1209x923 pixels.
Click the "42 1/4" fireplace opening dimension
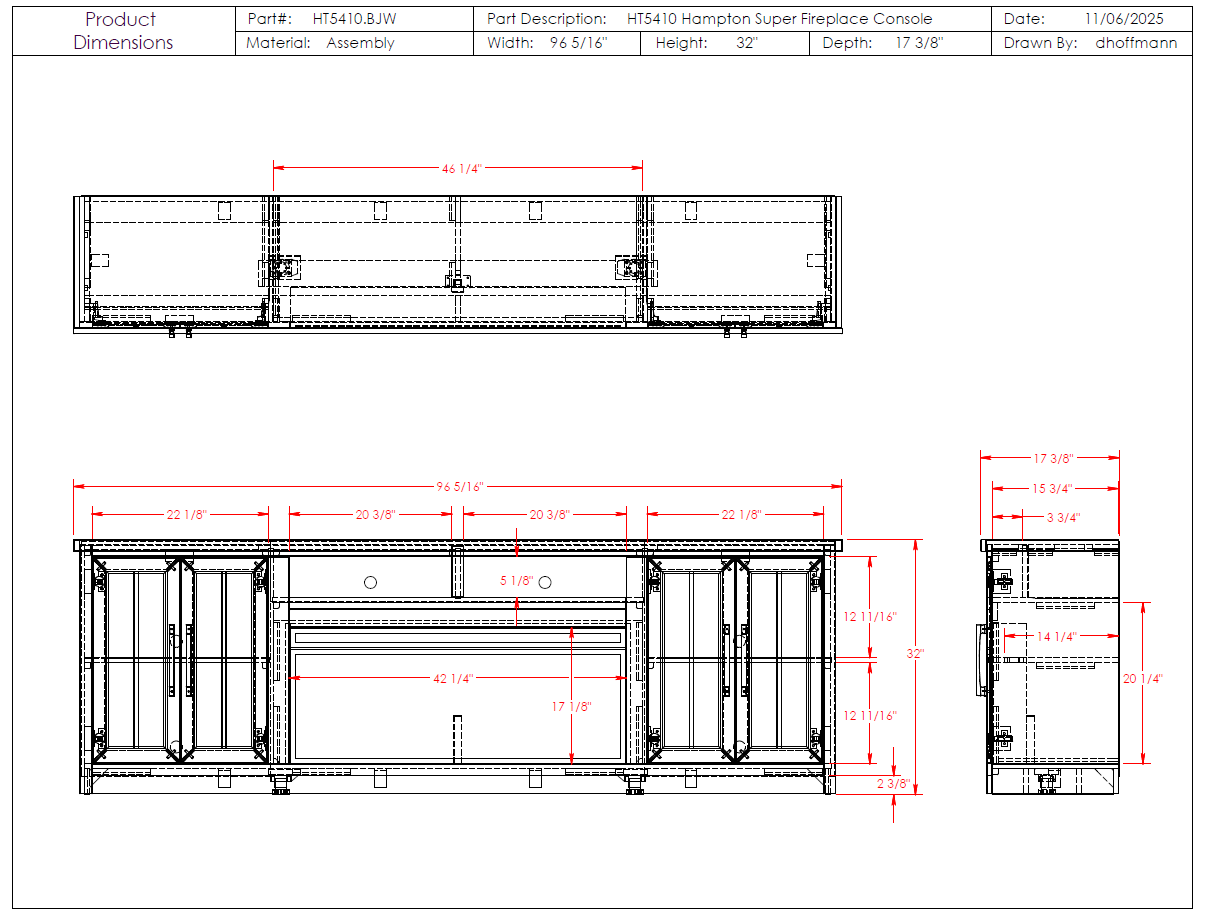pos(454,679)
